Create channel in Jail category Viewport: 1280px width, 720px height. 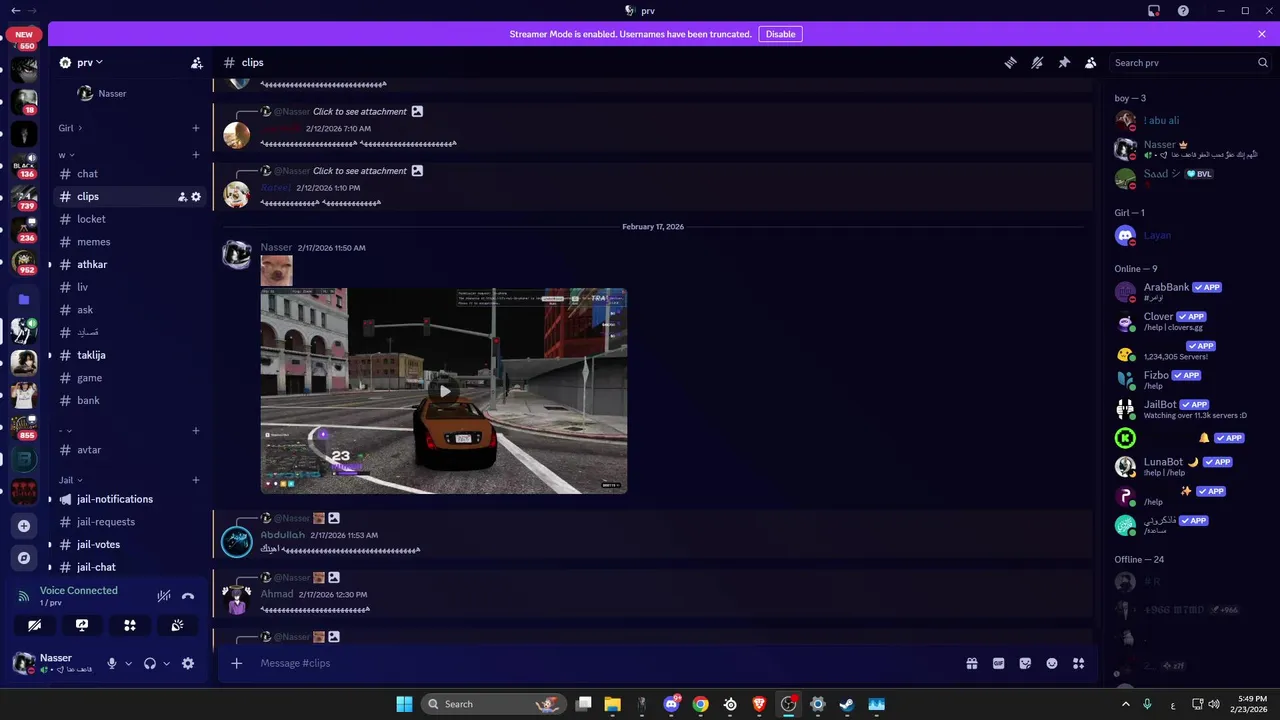click(196, 480)
